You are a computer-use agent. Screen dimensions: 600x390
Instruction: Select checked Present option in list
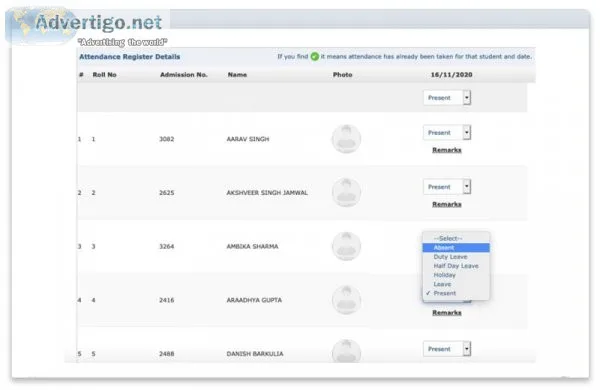tap(456, 293)
